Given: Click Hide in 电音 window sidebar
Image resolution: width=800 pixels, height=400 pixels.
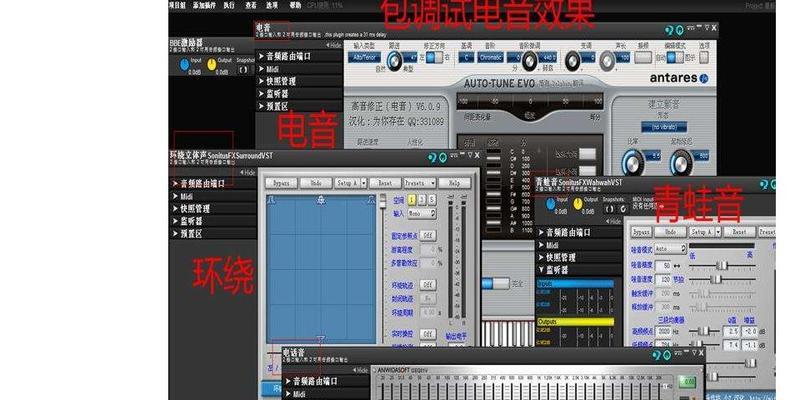Looking at the screenshot, I should (333, 45).
